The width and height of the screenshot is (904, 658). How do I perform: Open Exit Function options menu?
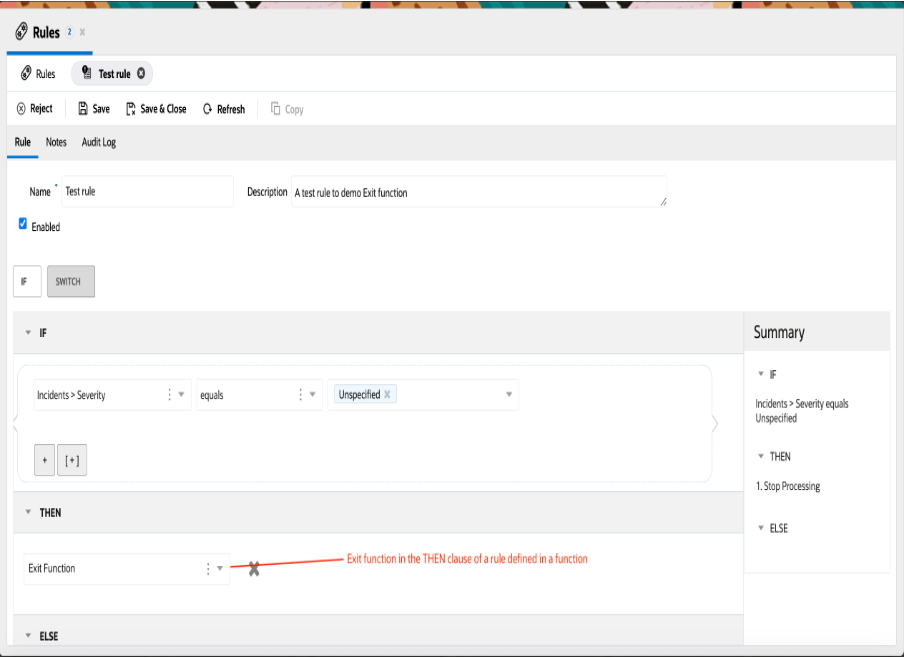tap(208, 569)
